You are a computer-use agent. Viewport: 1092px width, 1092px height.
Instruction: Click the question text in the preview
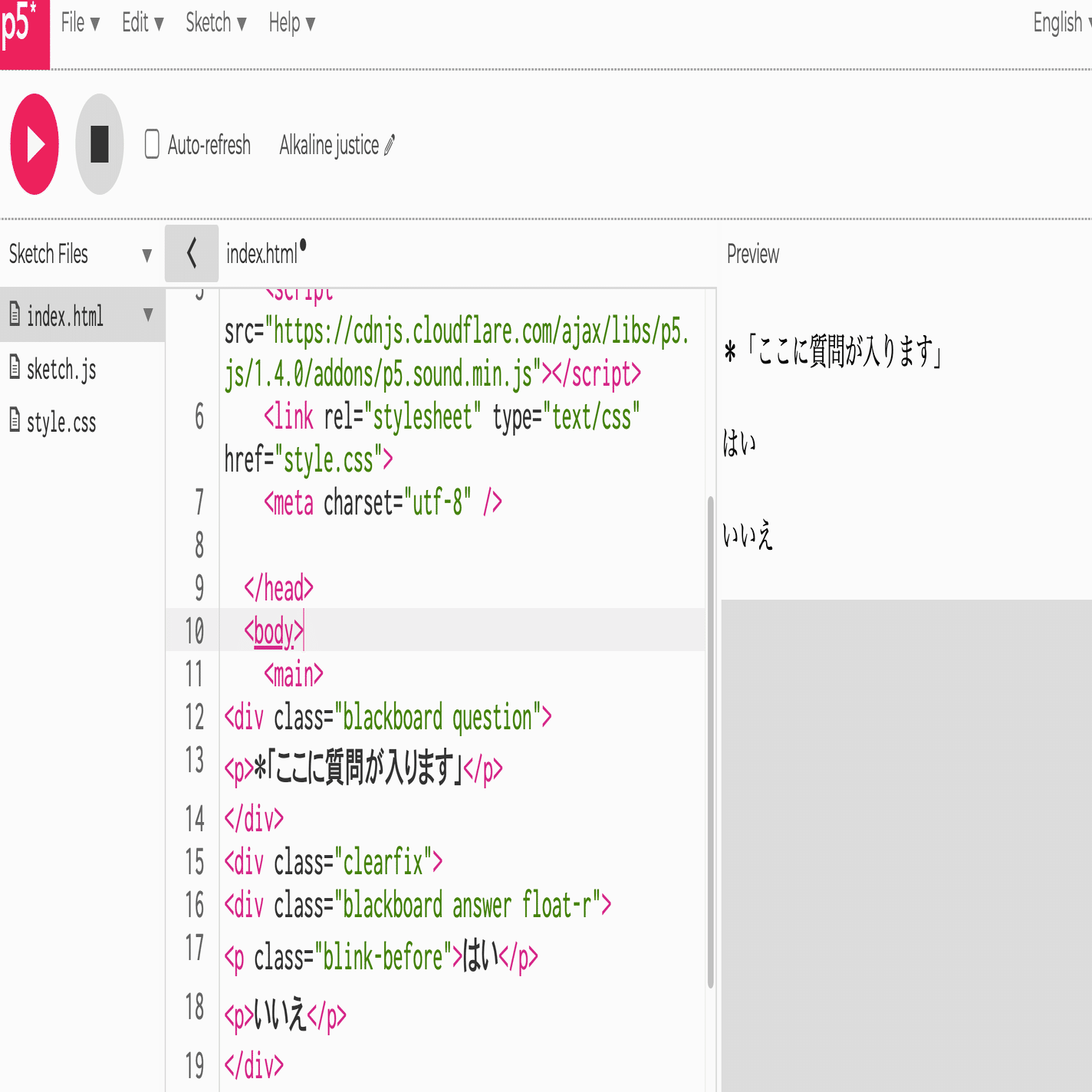(x=833, y=352)
